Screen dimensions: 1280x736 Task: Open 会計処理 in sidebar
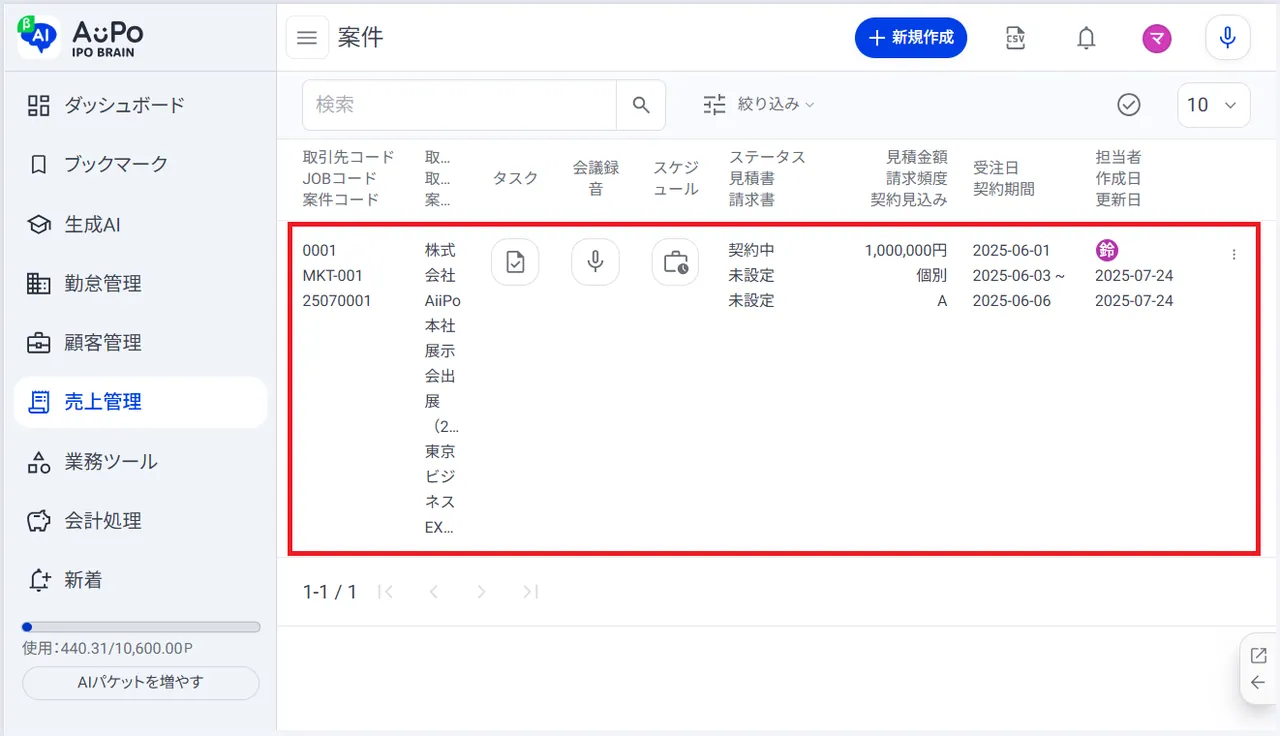pos(140,520)
